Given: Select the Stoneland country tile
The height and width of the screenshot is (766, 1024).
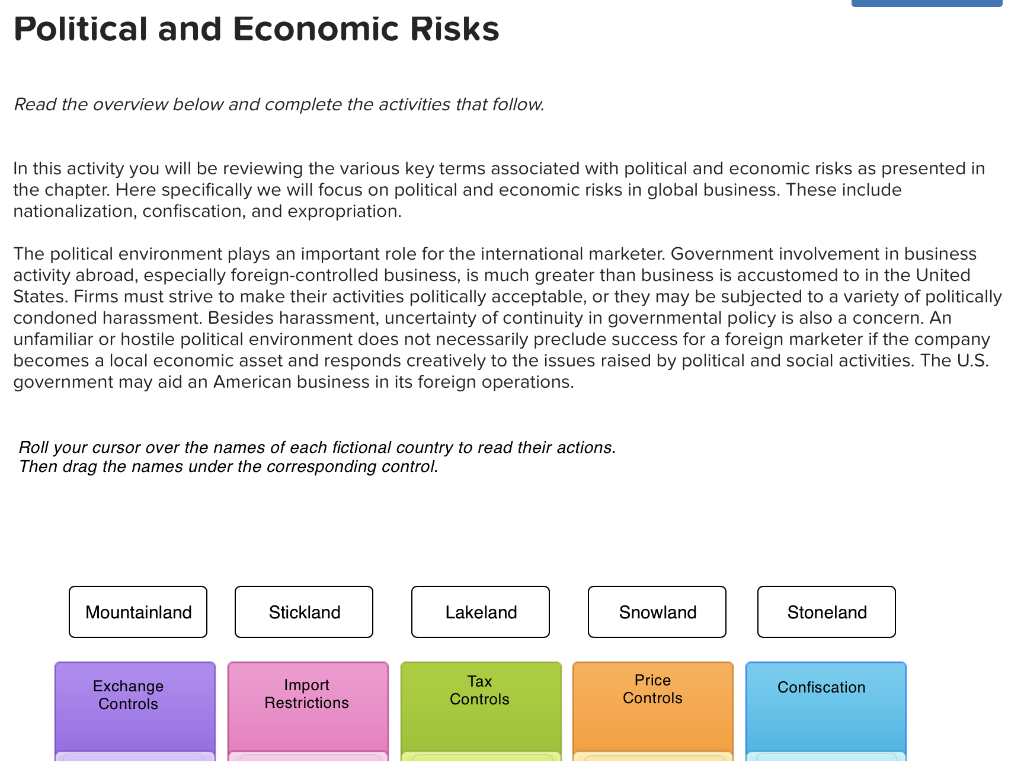Looking at the screenshot, I should 826,611.
